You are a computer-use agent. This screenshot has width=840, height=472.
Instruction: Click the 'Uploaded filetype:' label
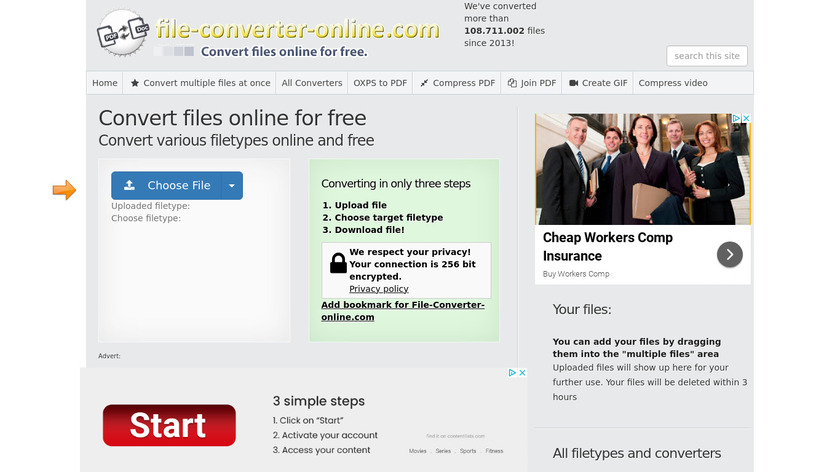(151, 206)
